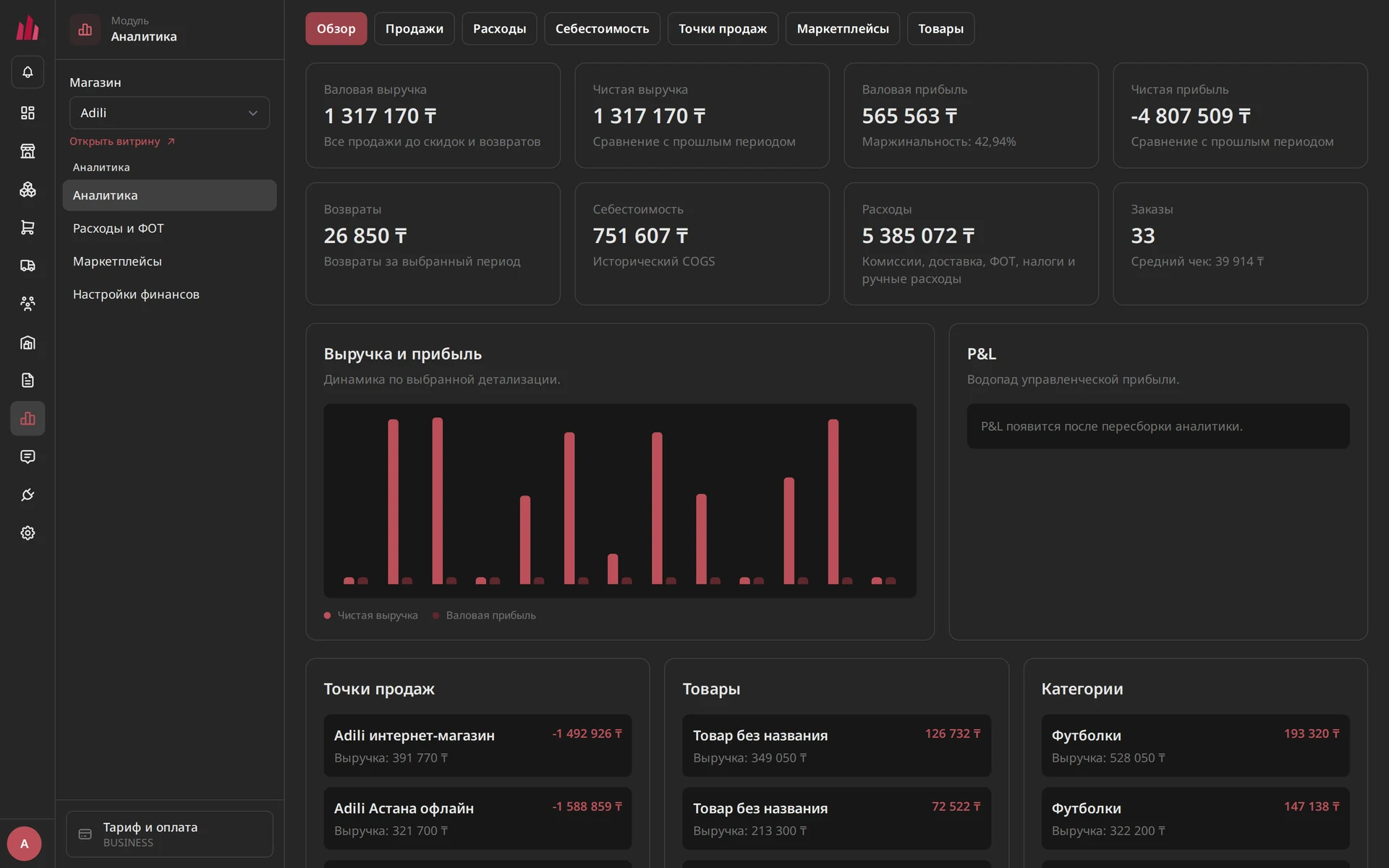Click the Чистая выручка chart legend entry
Image resolution: width=1389 pixels, height=868 pixels.
[x=371, y=616]
